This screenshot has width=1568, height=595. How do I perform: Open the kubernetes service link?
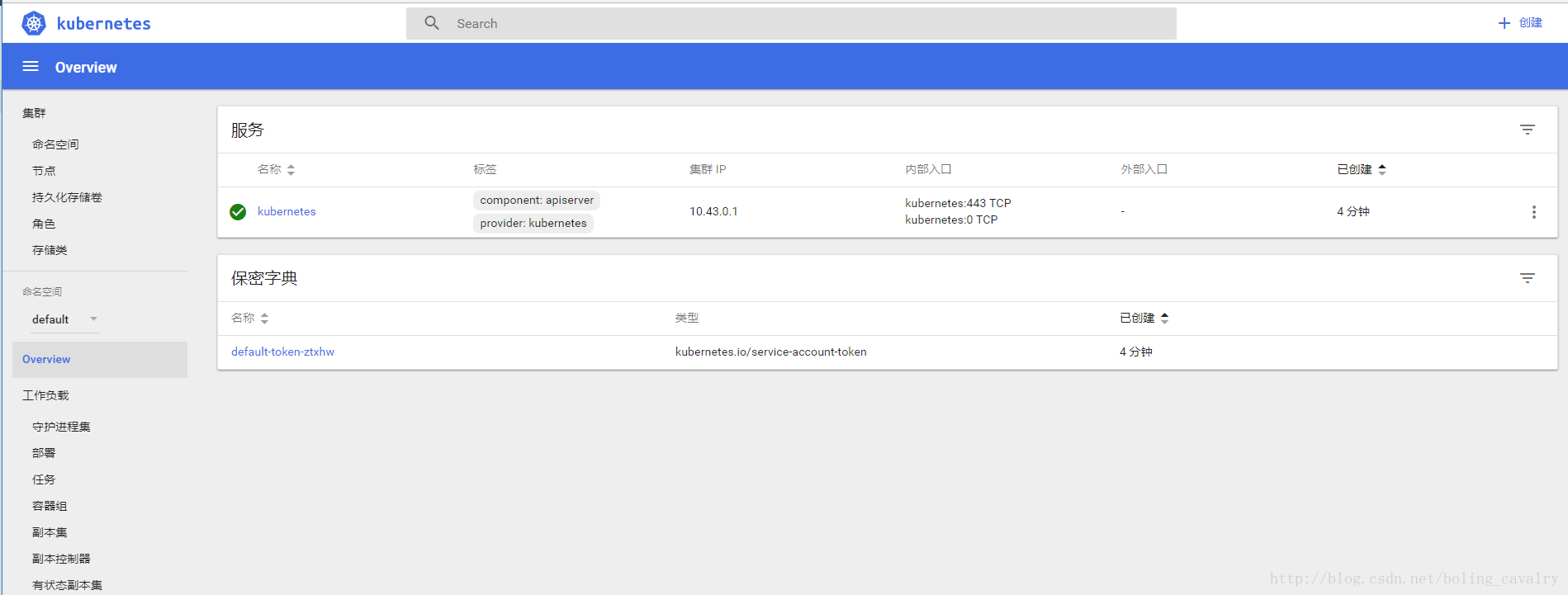(287, 211)
